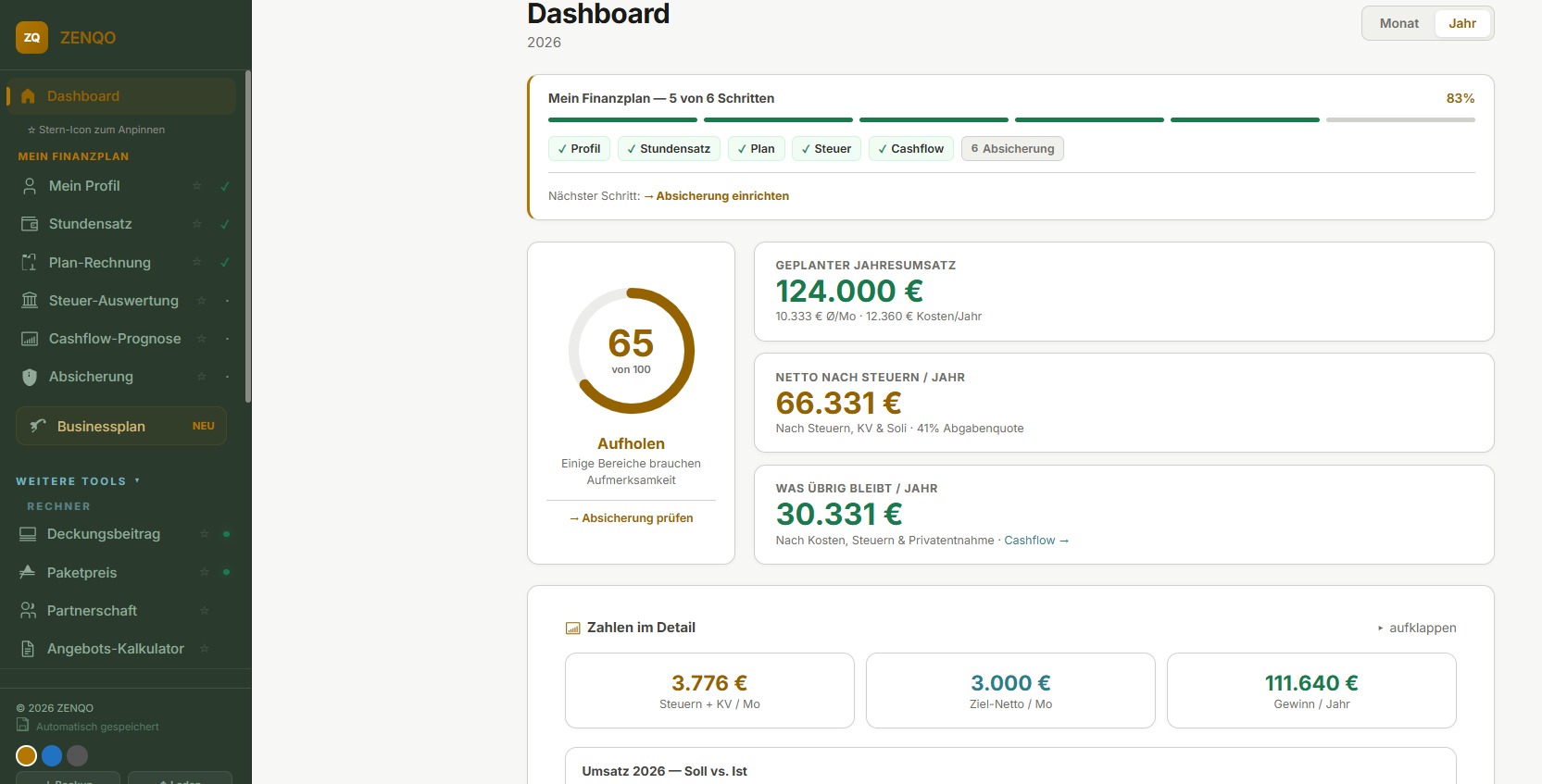The width and height of the screenshot is (1542, 784).
Task: Select the Cashflow step chip in Finanzplan
Action: tap(910, 149)
